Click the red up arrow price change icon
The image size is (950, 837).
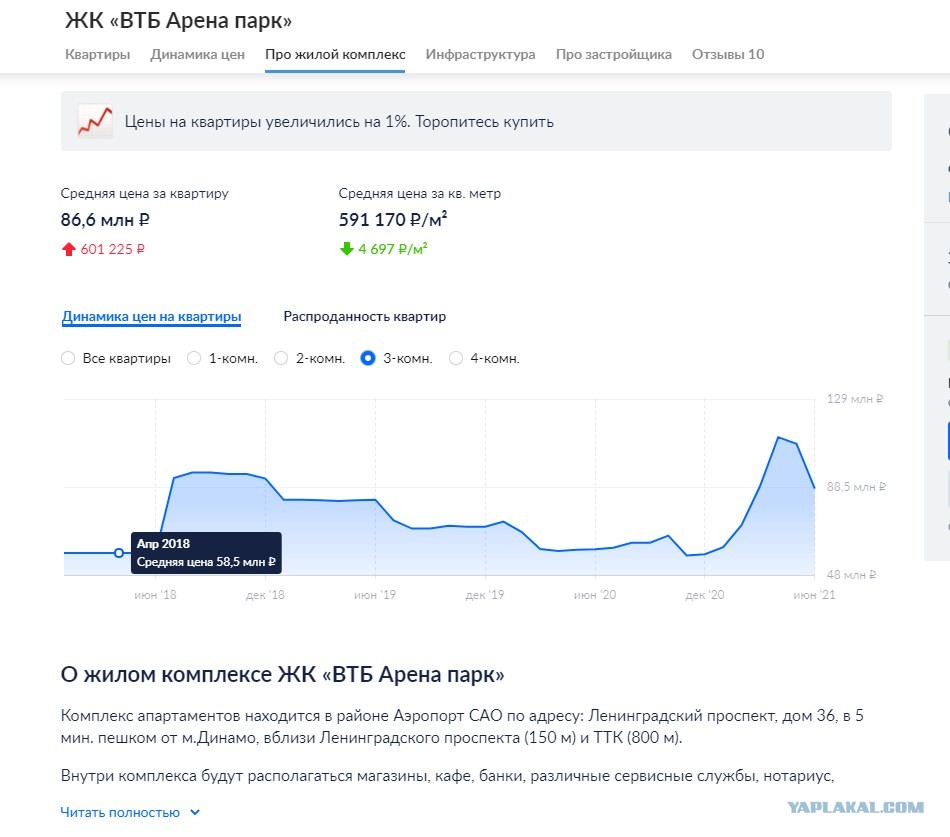(68, 249)
